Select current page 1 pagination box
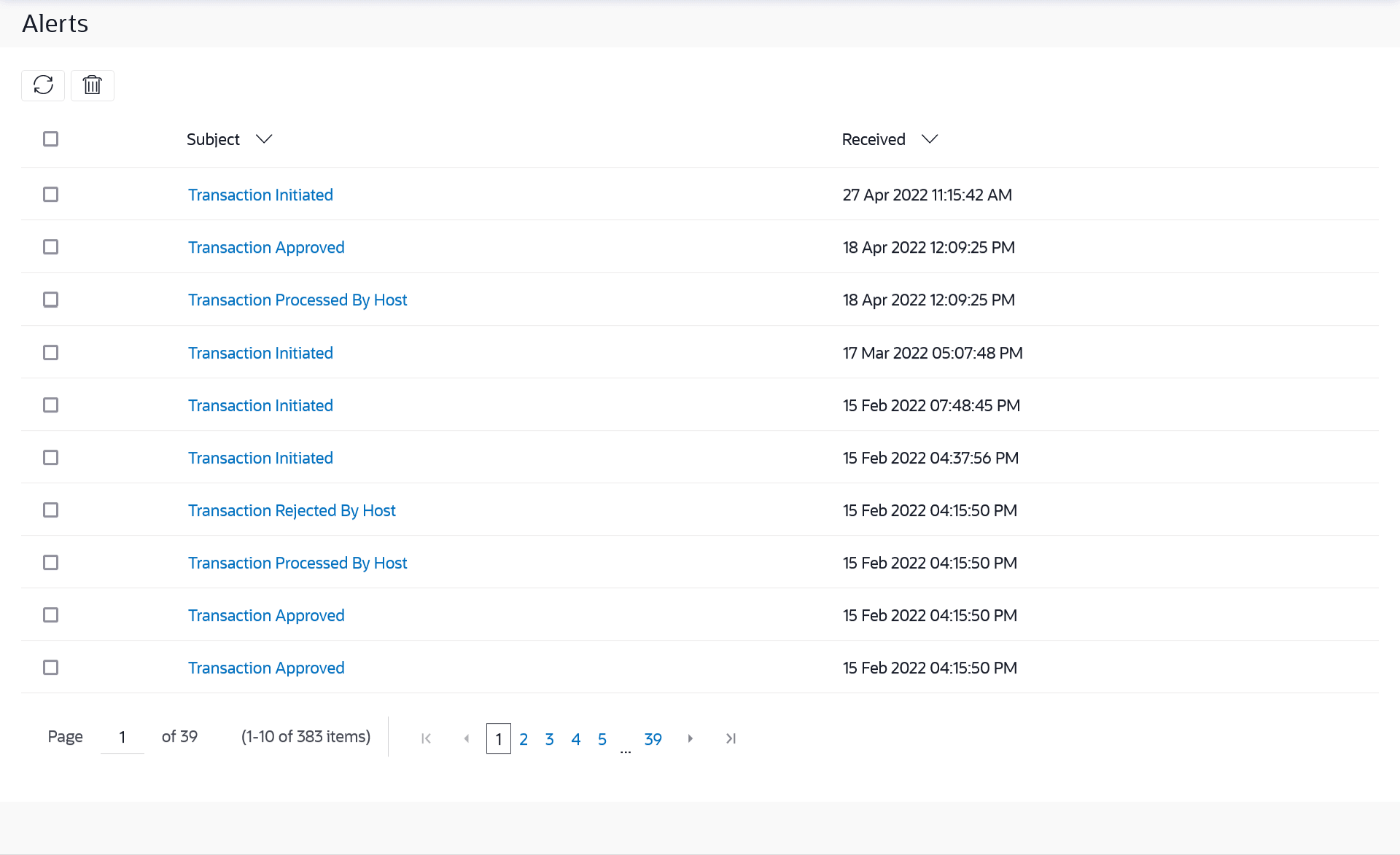 pos(499,739)
